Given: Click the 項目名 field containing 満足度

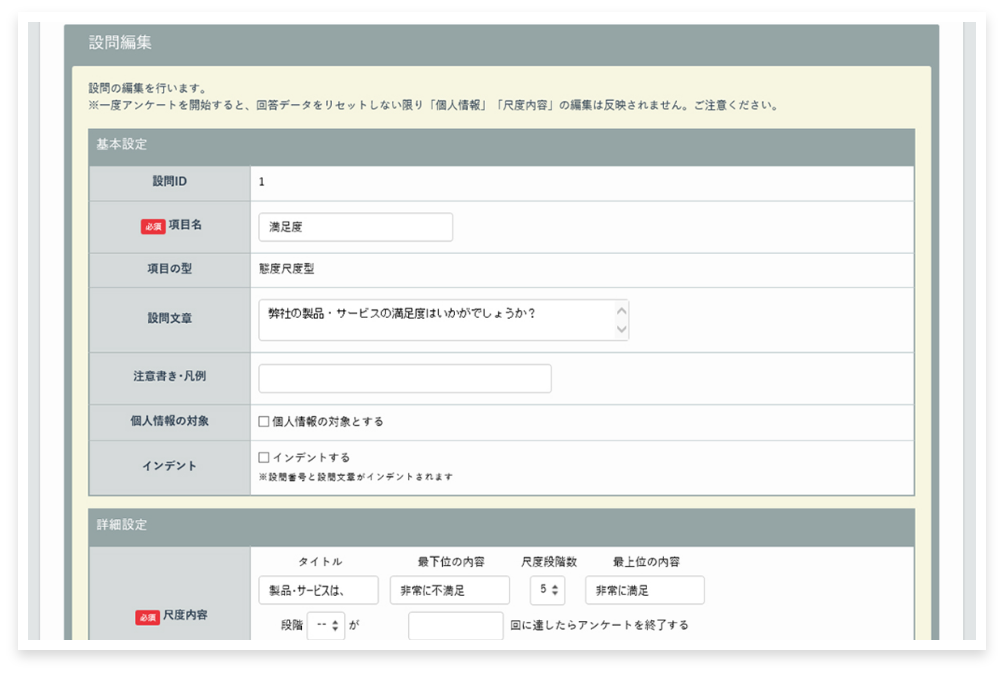Looking at the screenshot, I should click(x=355, y=227).
